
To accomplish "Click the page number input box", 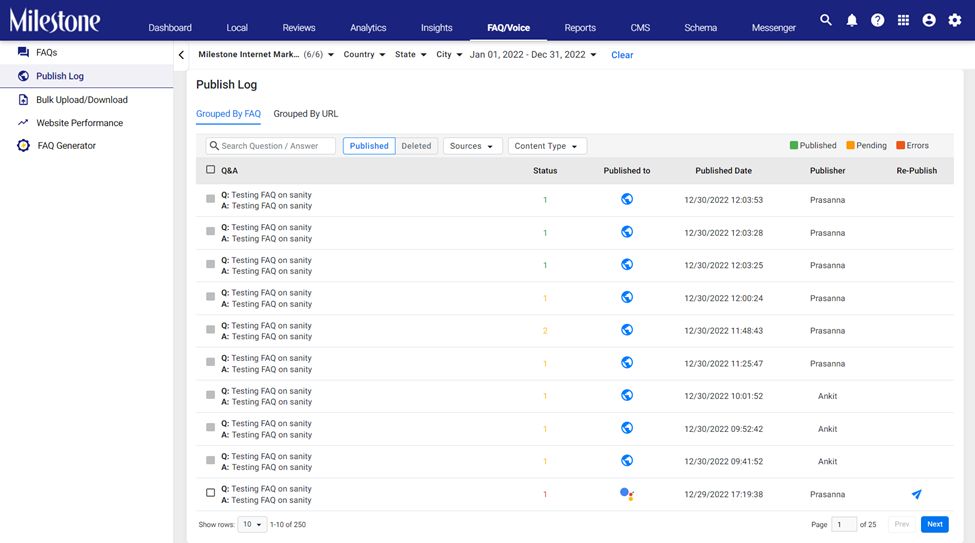I will coord(844,524).
